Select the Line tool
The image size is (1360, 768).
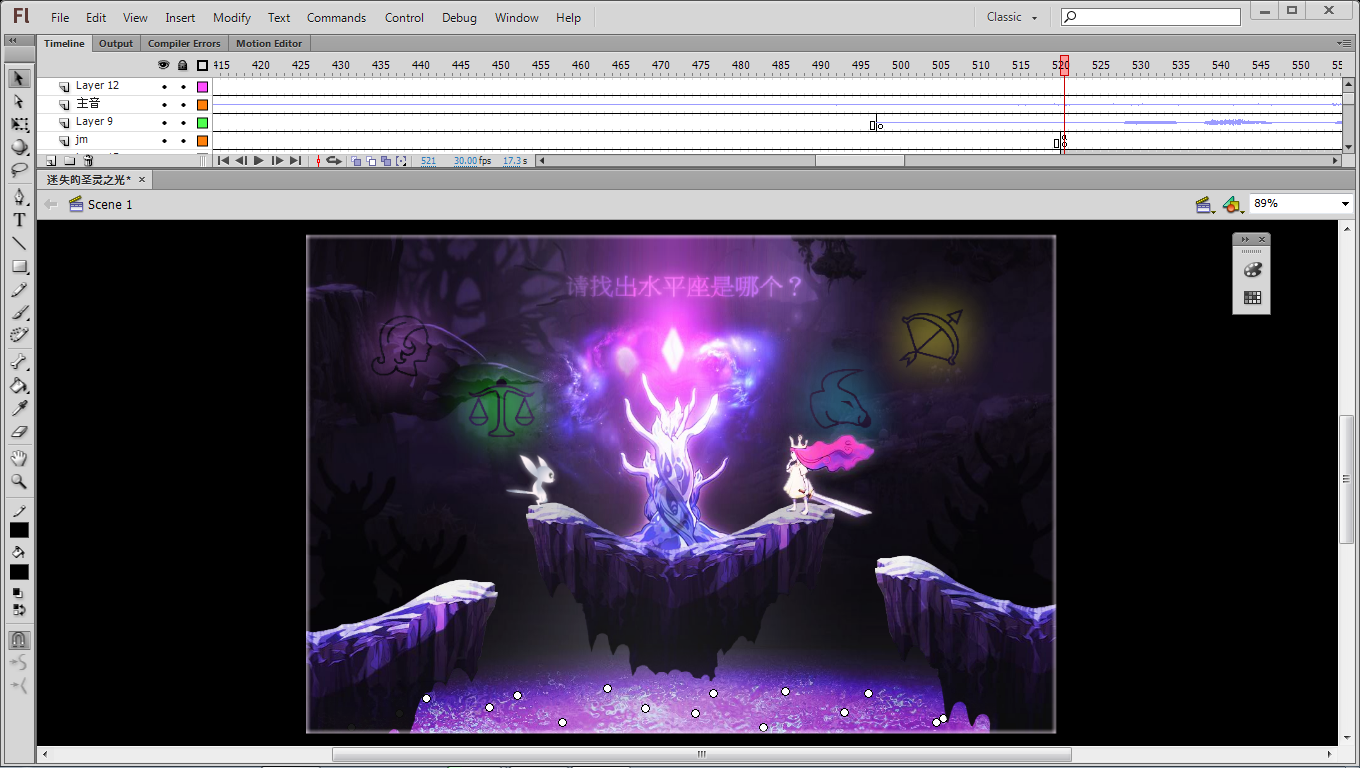pyautogui.click(x=19, y=243)
